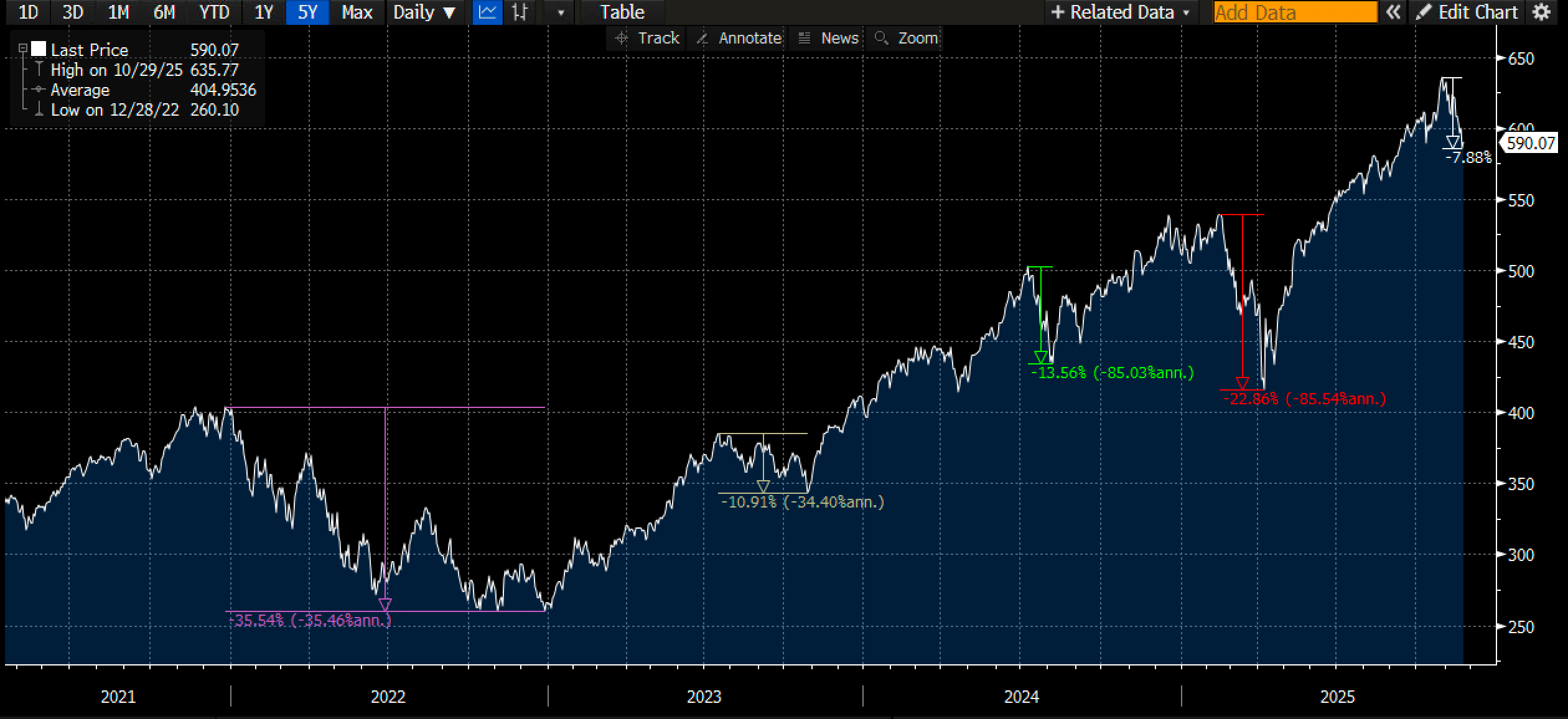Switch to the Table view
Screen dimensions: 1568x719
tap(622, 12)
